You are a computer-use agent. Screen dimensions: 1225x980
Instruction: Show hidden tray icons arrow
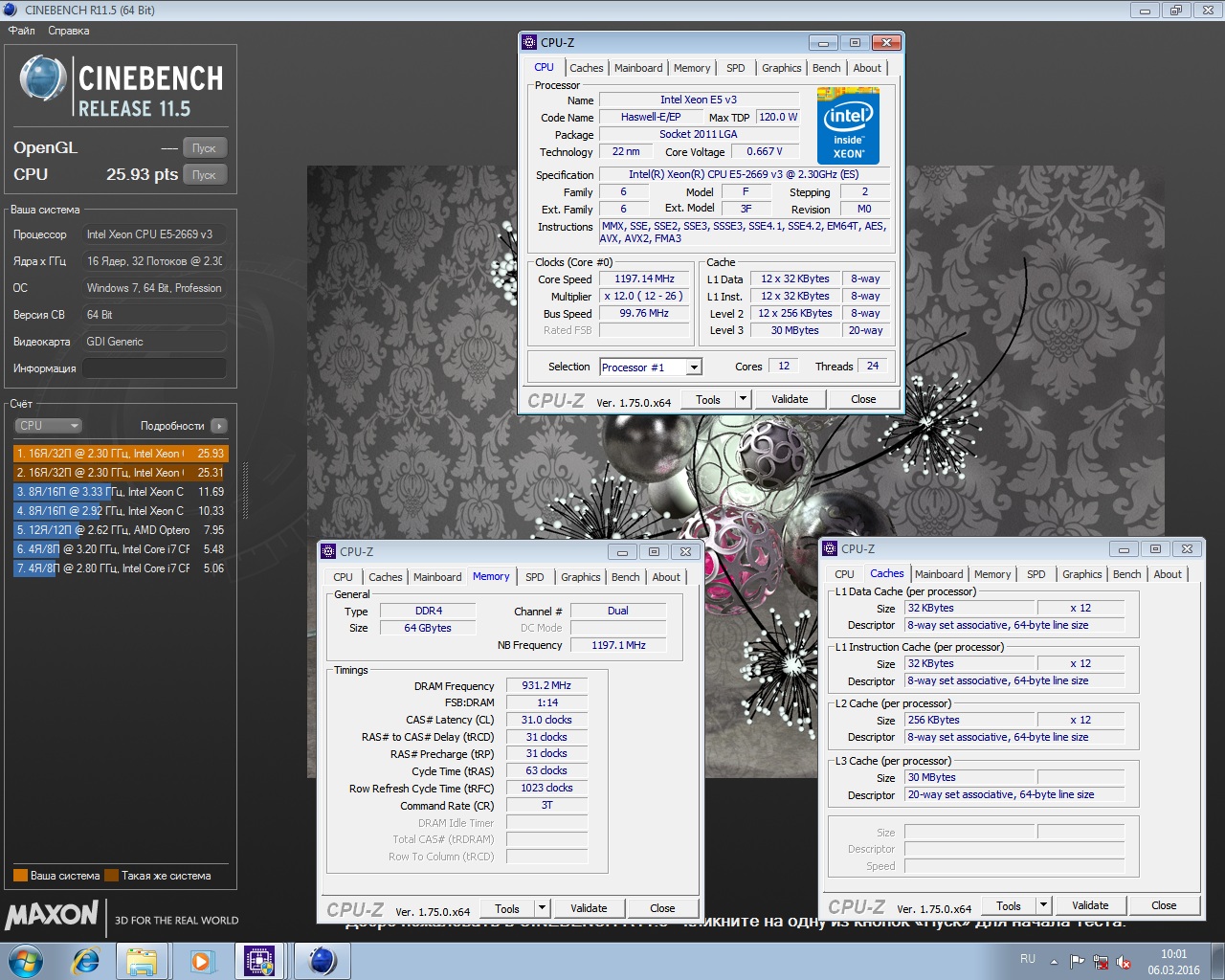pos(1054,961)
